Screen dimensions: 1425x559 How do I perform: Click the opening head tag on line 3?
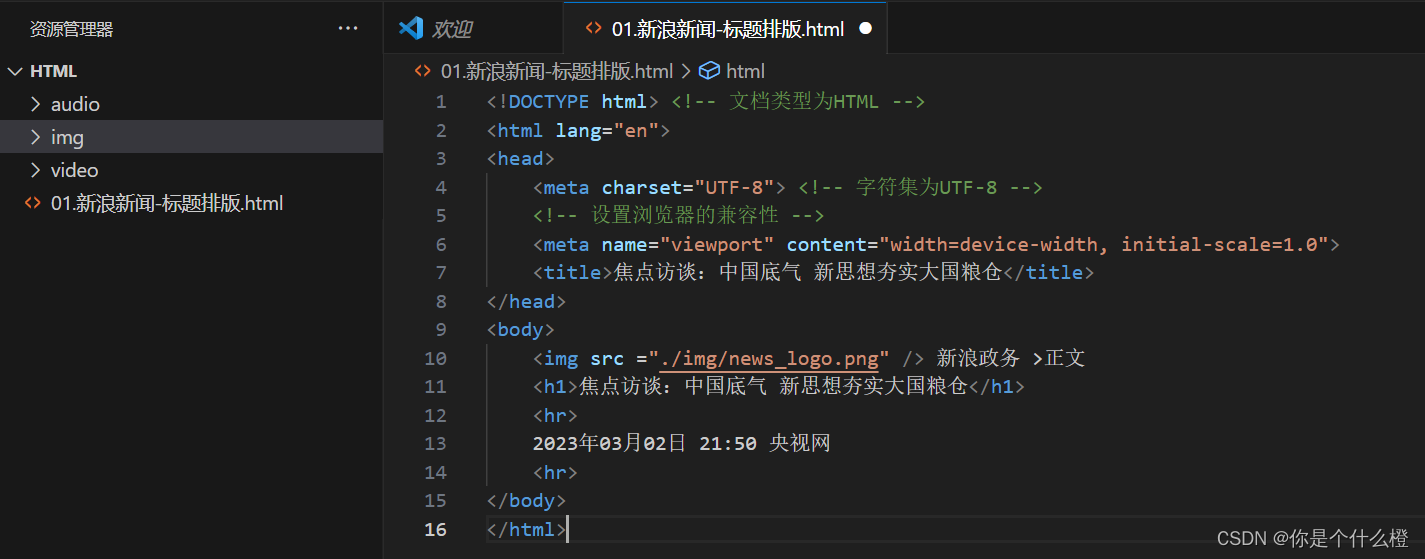point(520,158)
